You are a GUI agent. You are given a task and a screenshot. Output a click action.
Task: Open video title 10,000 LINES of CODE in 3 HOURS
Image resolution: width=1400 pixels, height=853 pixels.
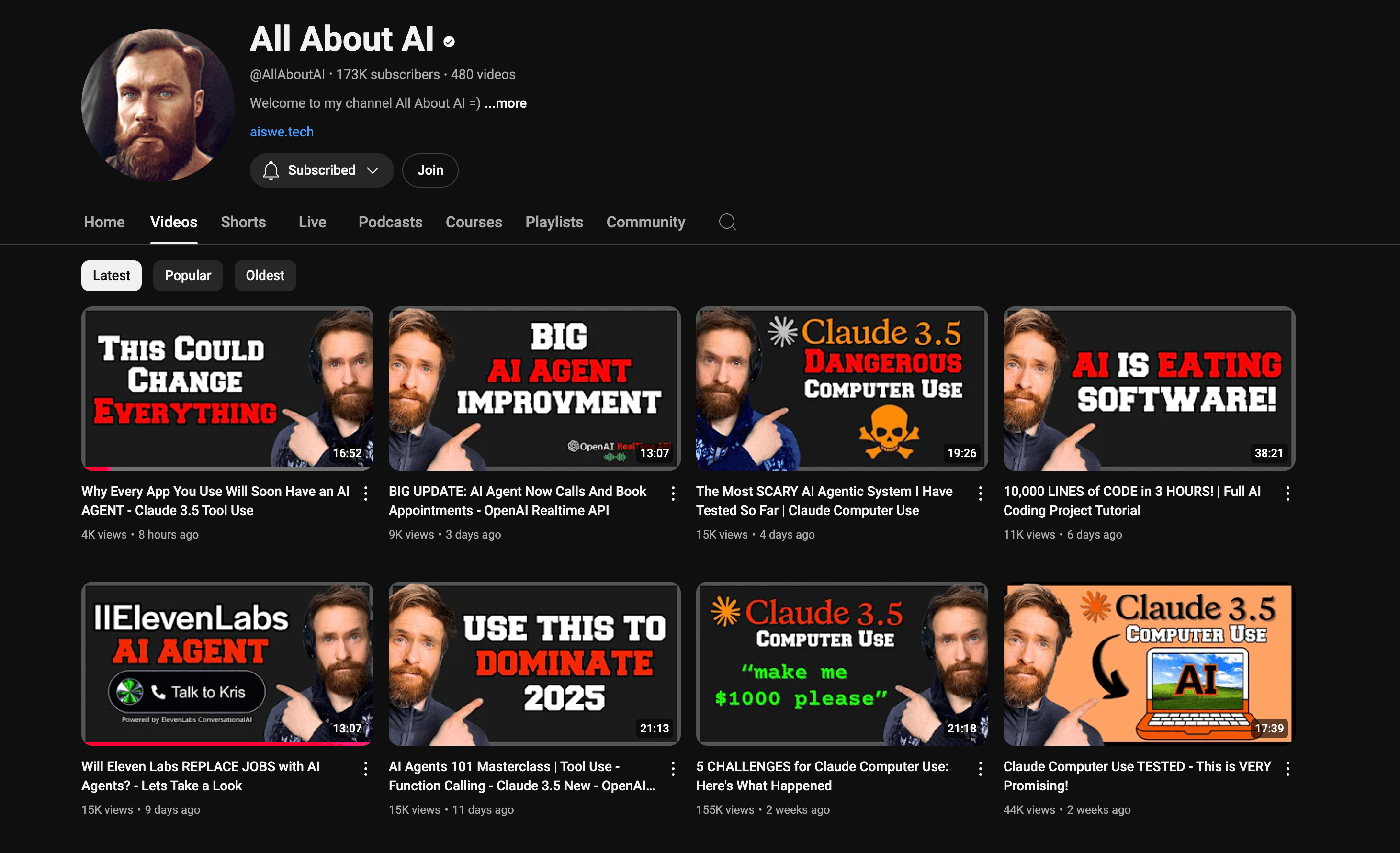point(1132,501)
